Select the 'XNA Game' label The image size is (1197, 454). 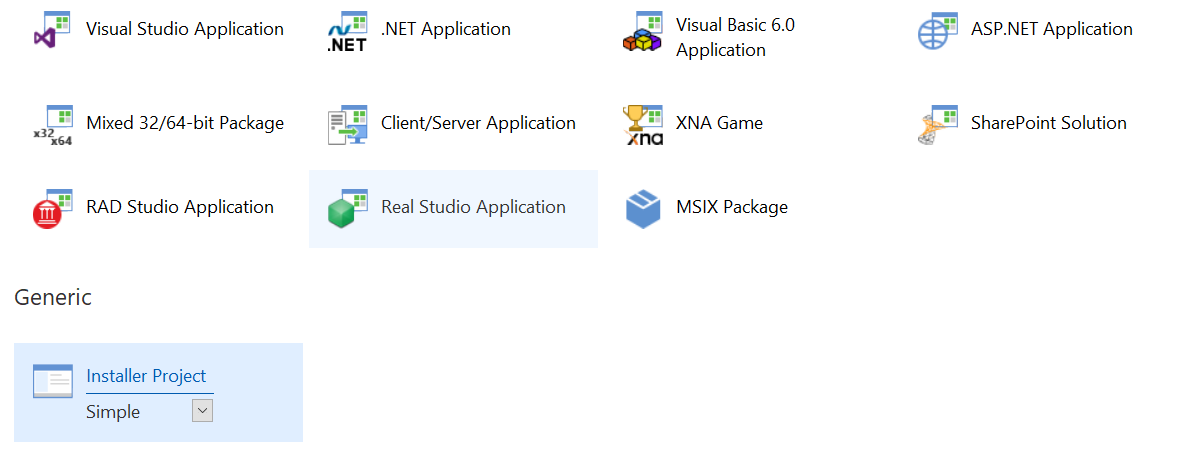(x=719, y=123)
